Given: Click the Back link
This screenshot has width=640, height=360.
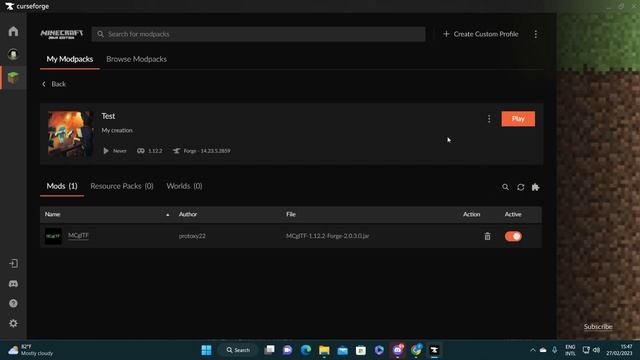Looking at the screenshot, I should 54,84.
